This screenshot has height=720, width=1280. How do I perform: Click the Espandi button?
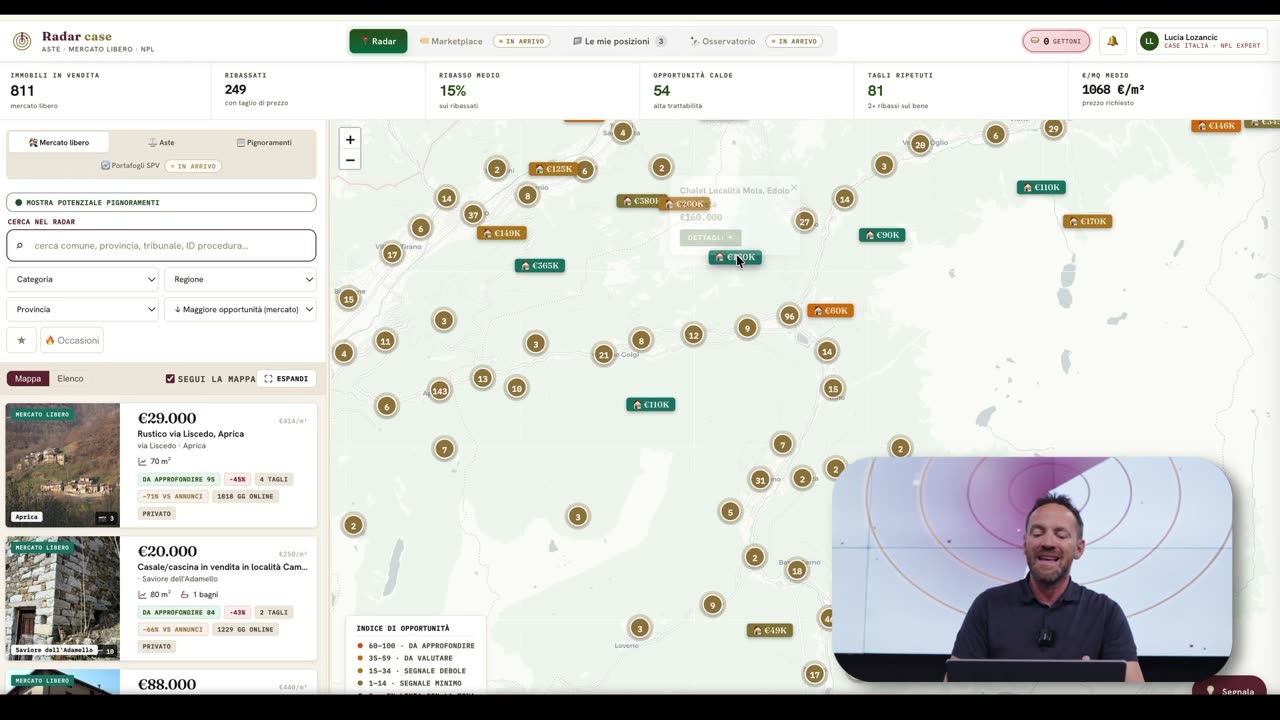pyautogui.click(x=286, y=379)
